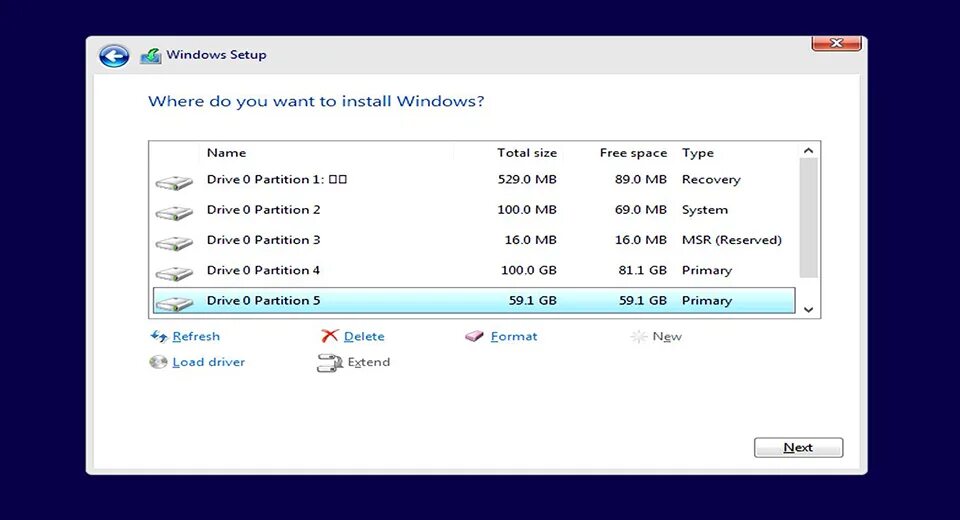Click the Primary type of Partition 4
Image resolution: width=960 pixels, height=520 pixels.
707,271
